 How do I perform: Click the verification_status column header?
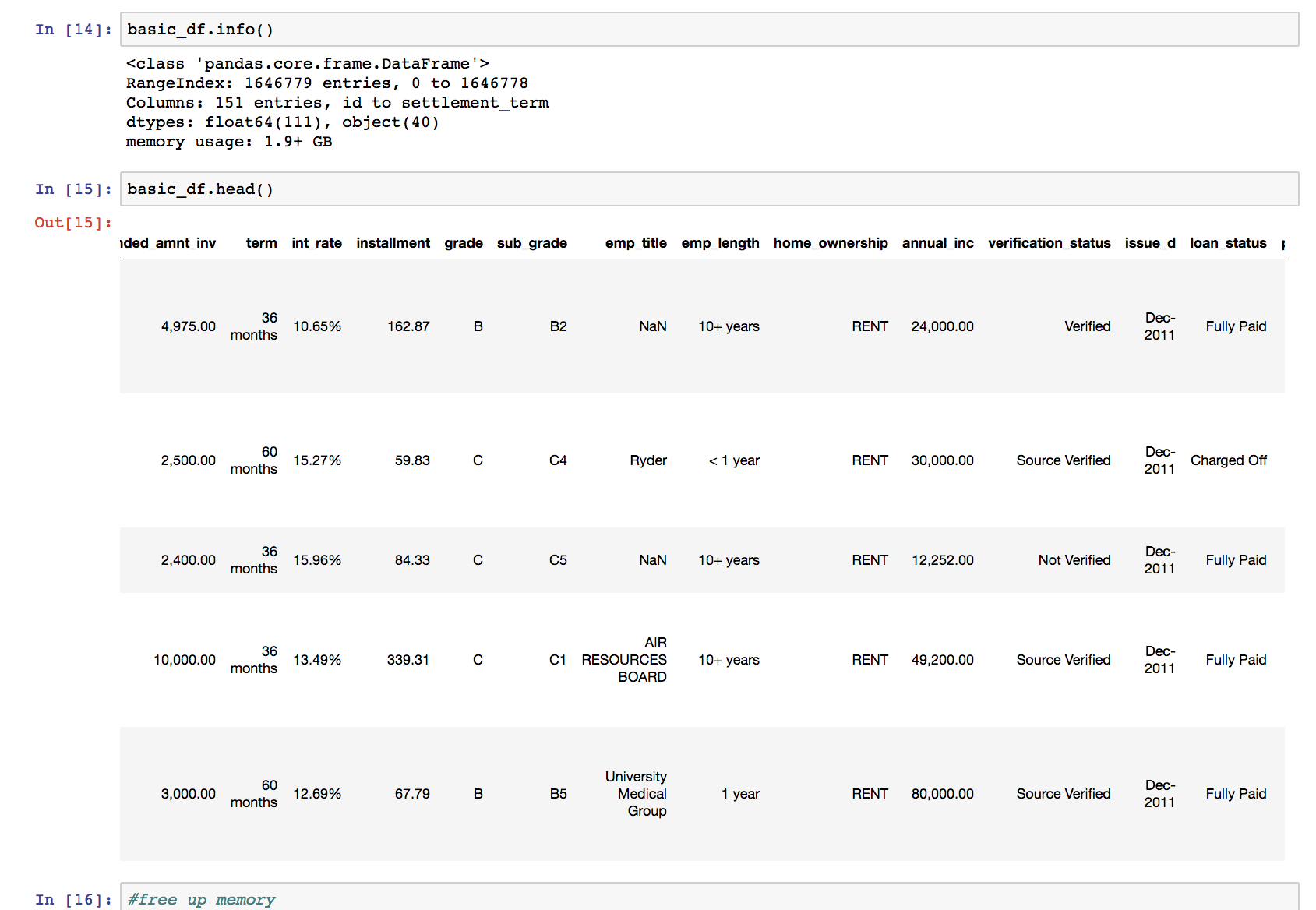1050,243
